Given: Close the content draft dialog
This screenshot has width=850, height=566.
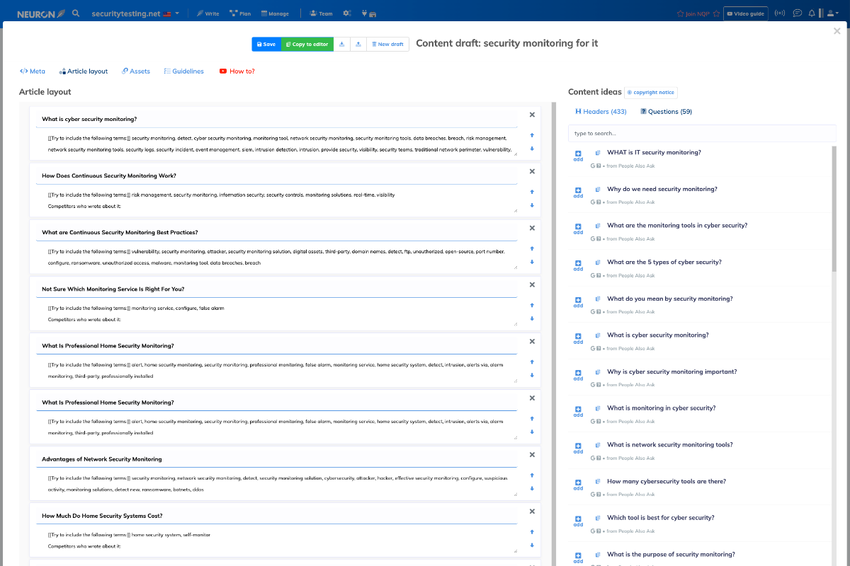Looking at the screenshot, I should click(836, 31).
